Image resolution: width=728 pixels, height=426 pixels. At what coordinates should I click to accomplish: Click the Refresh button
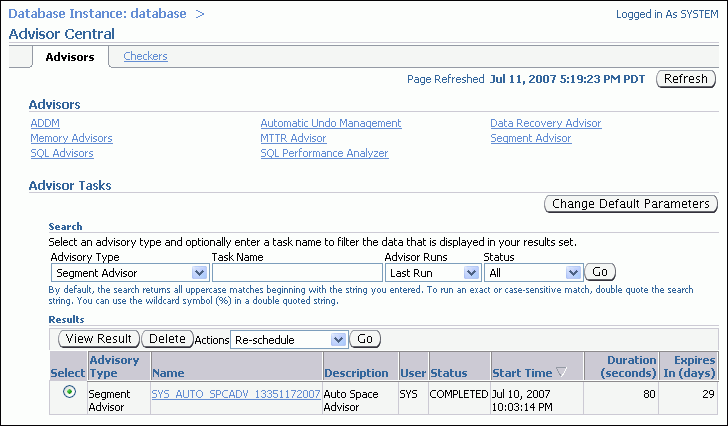(685, 79)
